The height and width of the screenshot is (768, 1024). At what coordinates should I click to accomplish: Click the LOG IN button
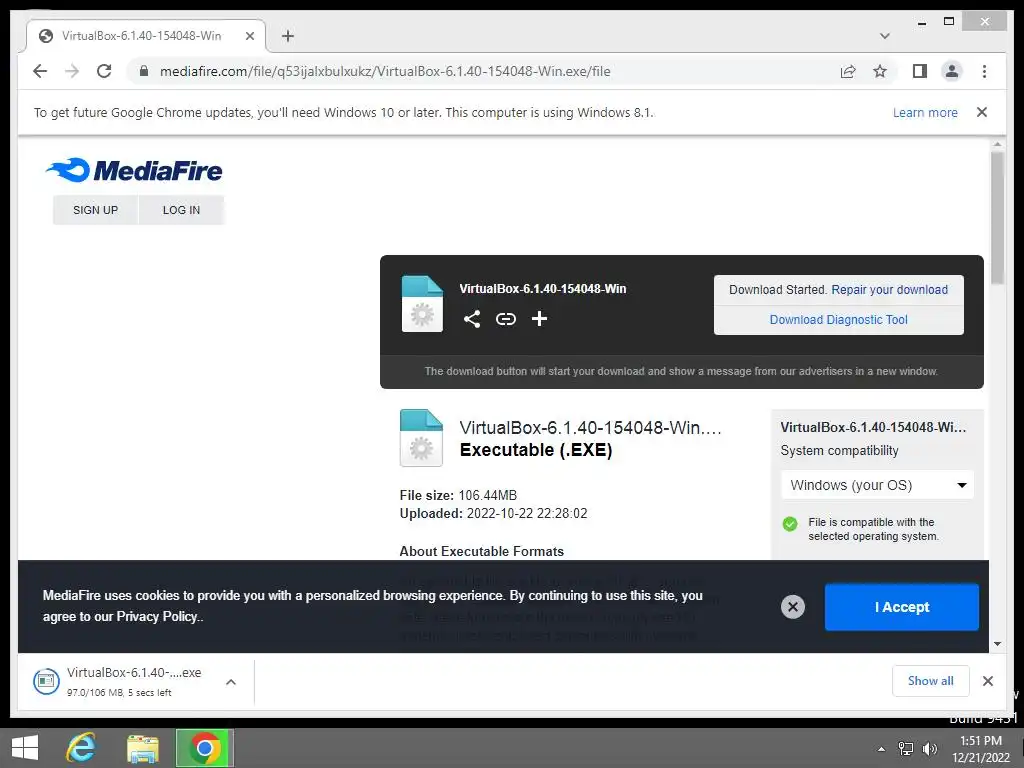[181, 210]
